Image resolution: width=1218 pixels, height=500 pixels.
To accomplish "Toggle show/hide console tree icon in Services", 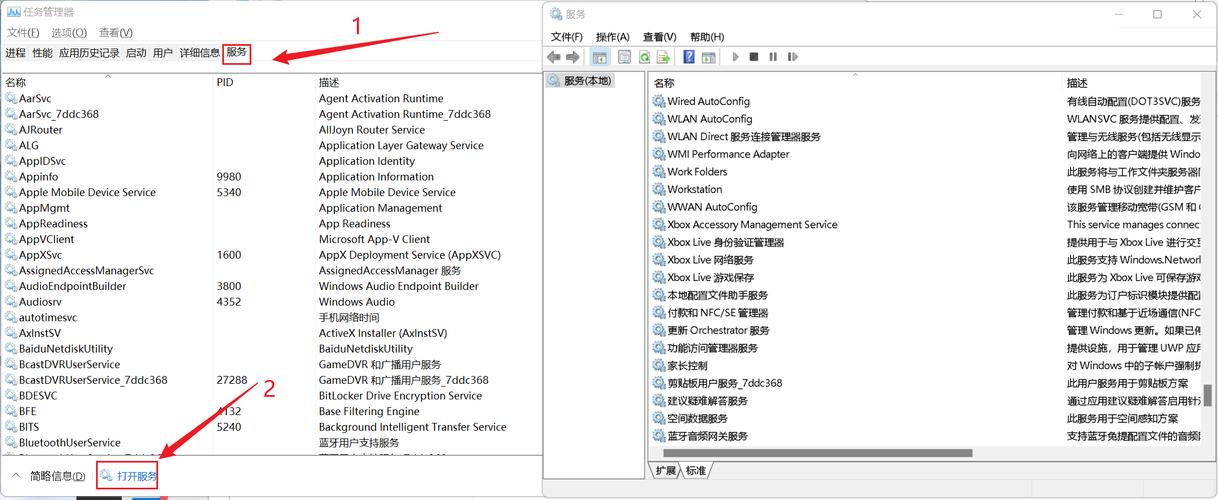I will pos(600,57).
